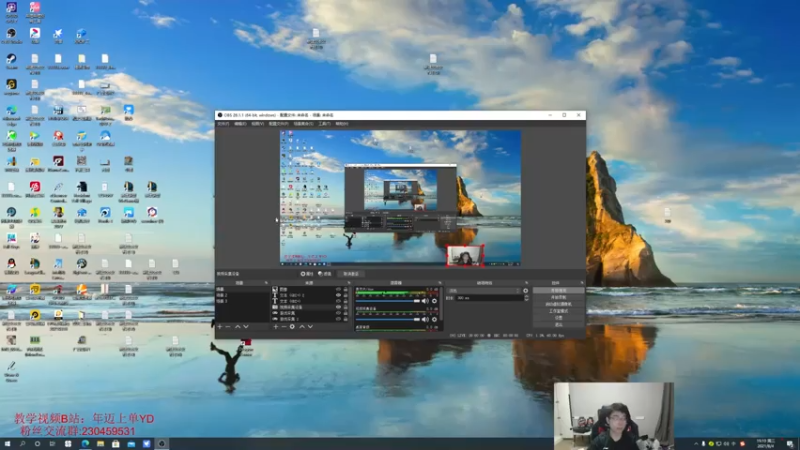The height and width of the screenshot is (450, 800).
Task: Mute the first mixer track speaker icon
Action: [425, 301]
